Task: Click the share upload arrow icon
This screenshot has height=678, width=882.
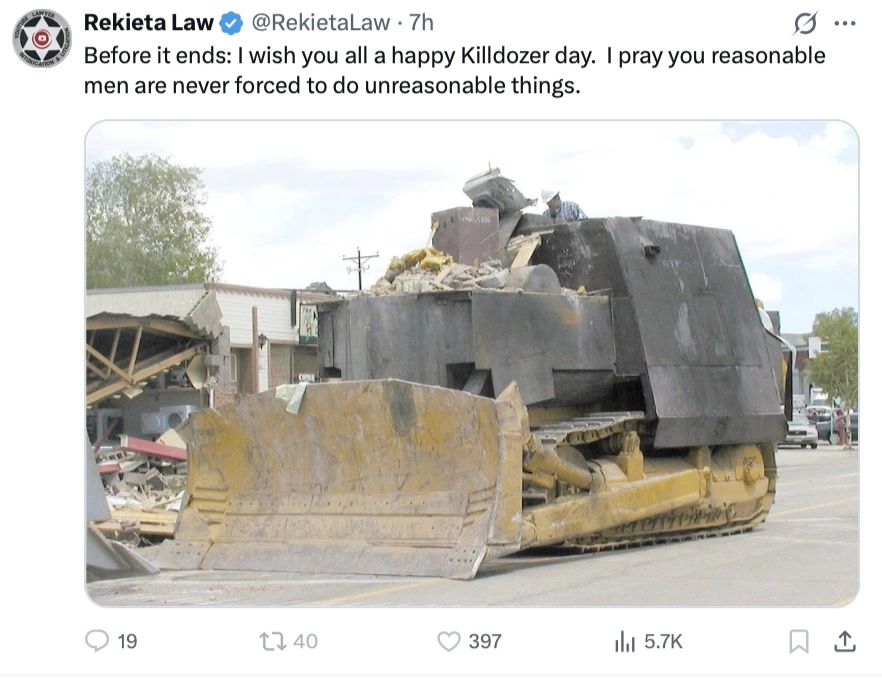Action: (845, 641)
